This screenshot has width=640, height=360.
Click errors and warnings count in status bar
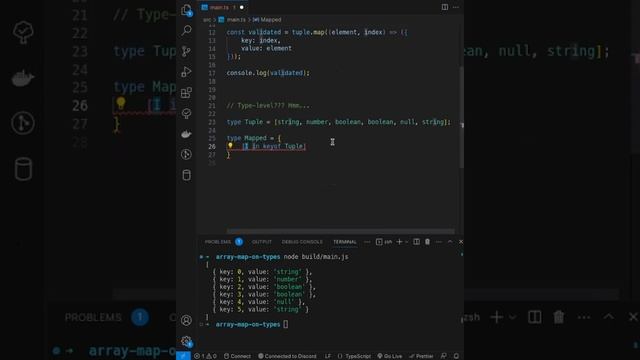pos(205,356)
